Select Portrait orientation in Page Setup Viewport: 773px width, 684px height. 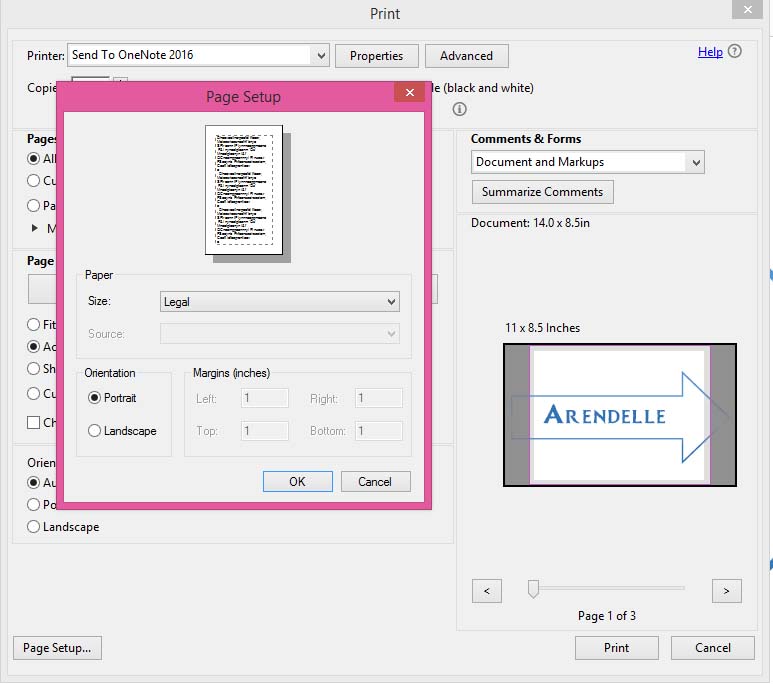95,398
